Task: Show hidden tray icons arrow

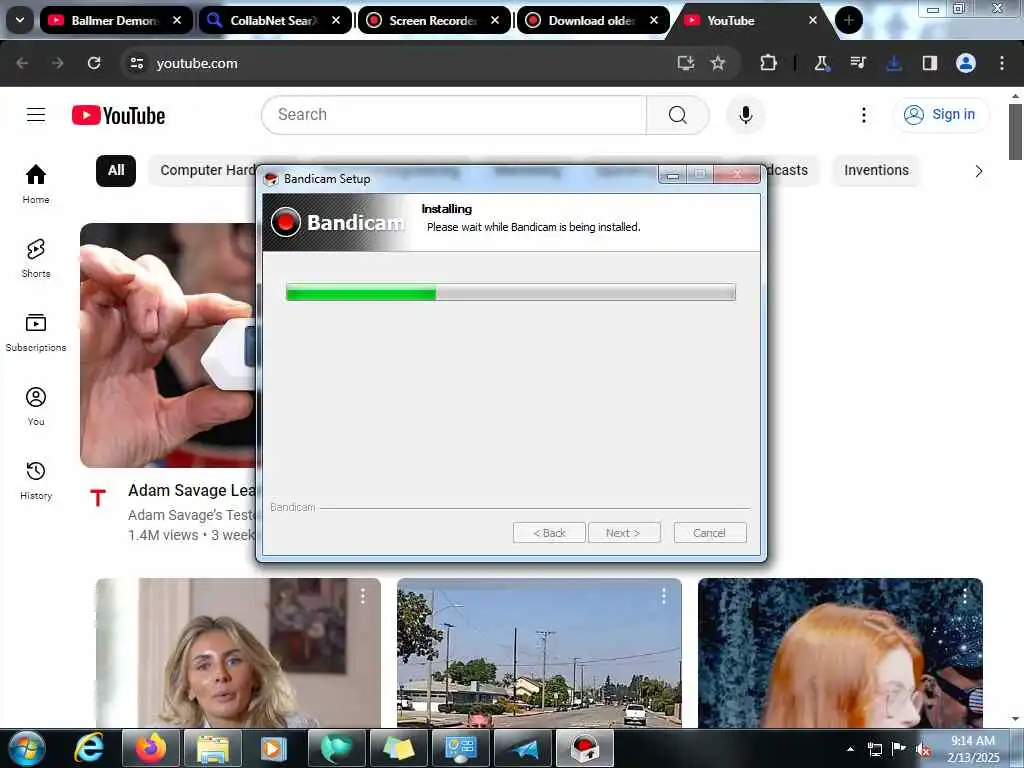Action: coord(850,749)
